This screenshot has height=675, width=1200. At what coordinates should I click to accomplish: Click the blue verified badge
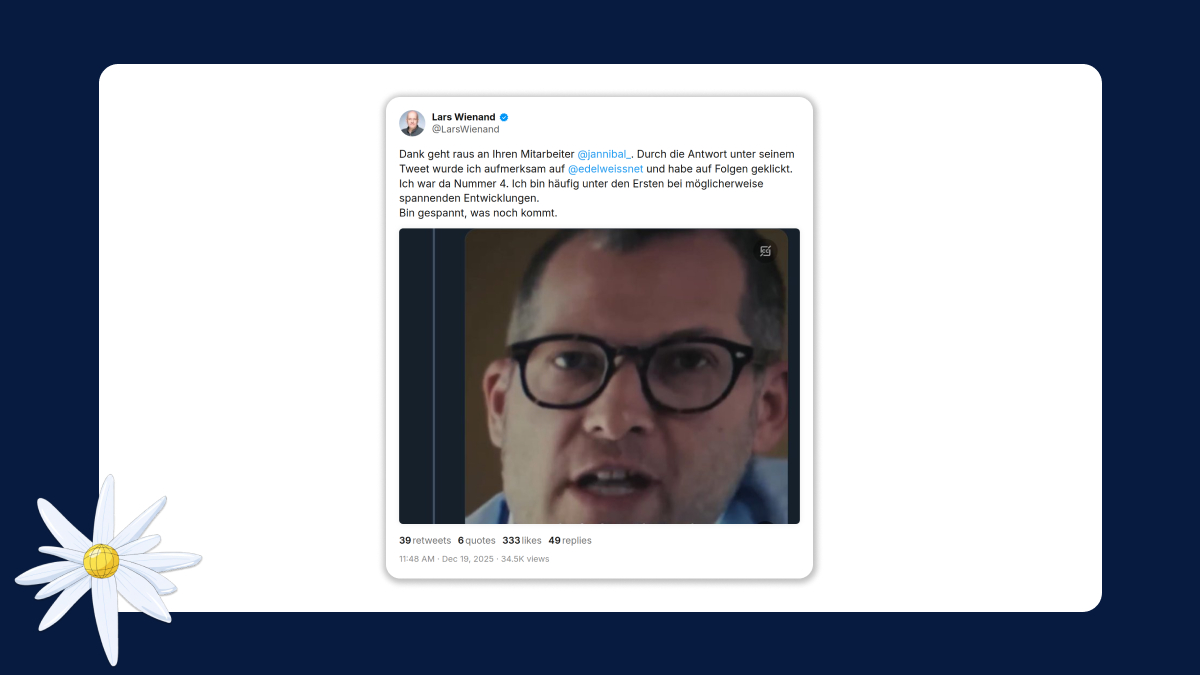point(504,117)
